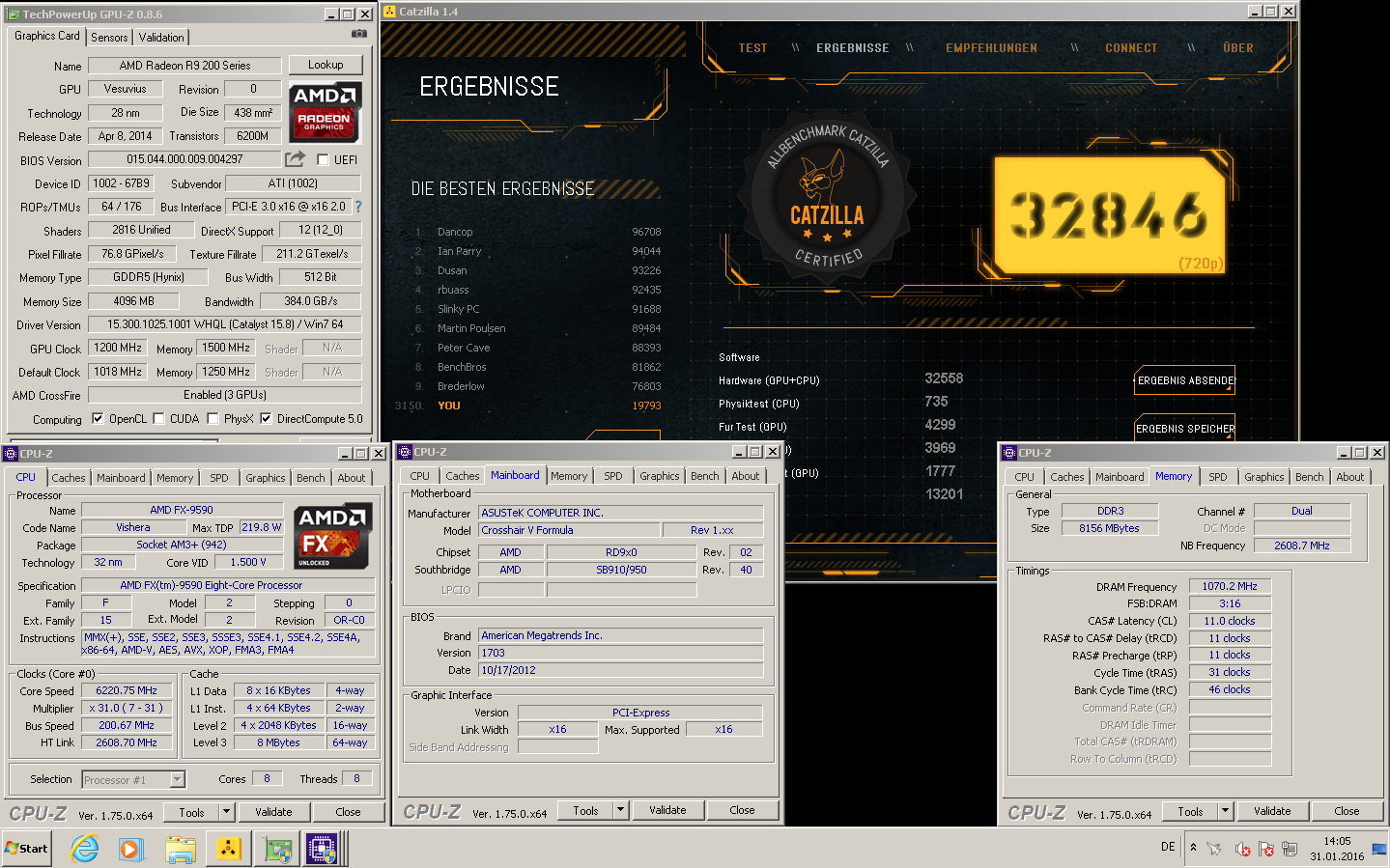This screenshot has width=1390, height=868.
Task: Click the network icon in the system tray
Action: coord(1290,849)
